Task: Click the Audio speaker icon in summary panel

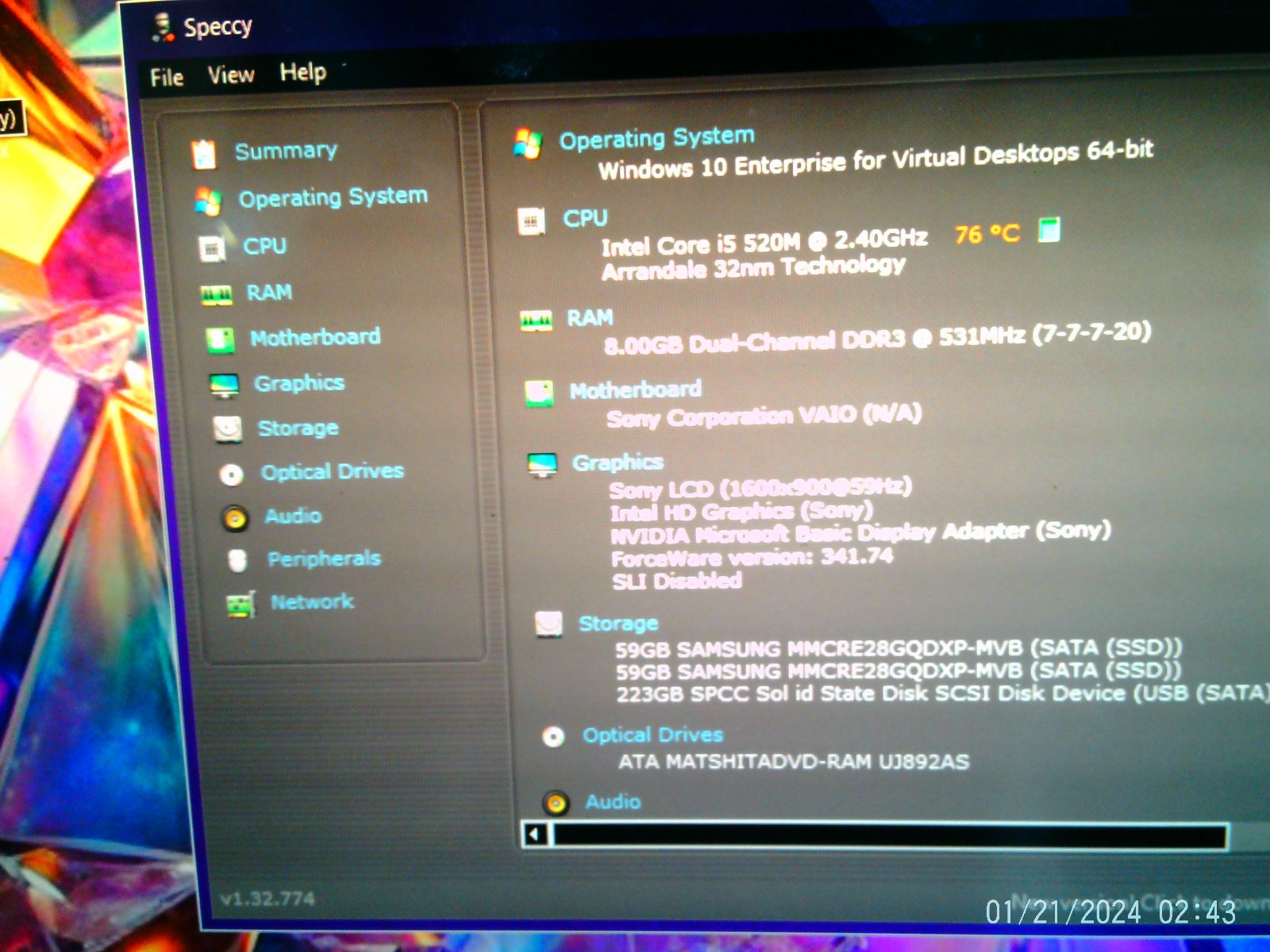Action: (556, 804)
